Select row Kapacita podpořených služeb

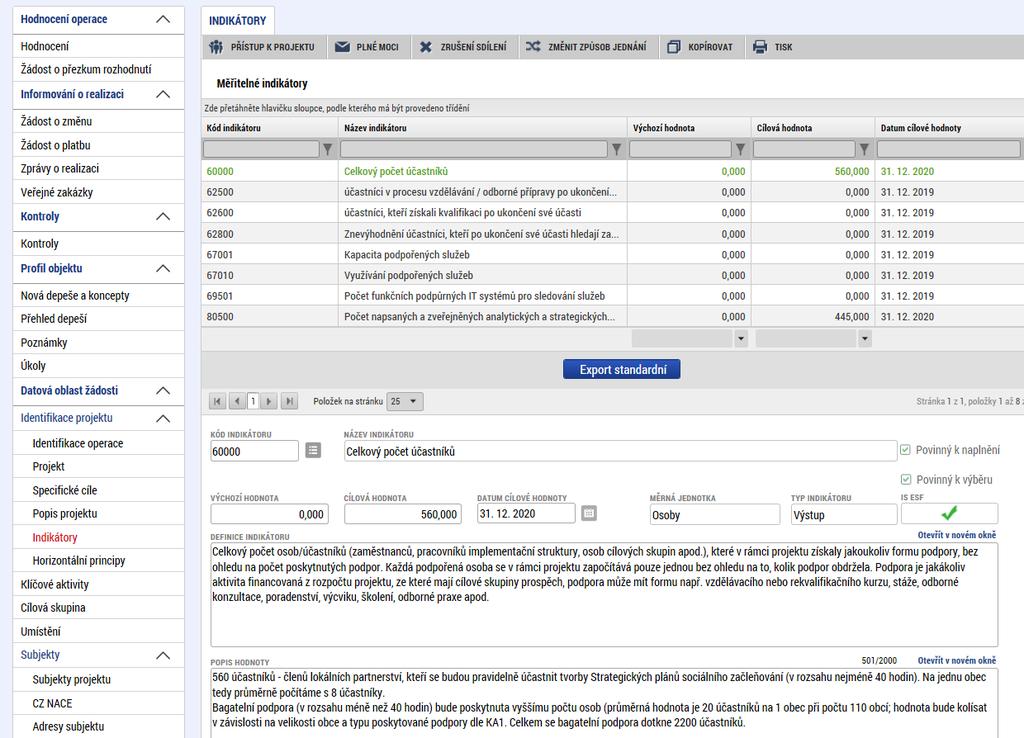(613, 255)
